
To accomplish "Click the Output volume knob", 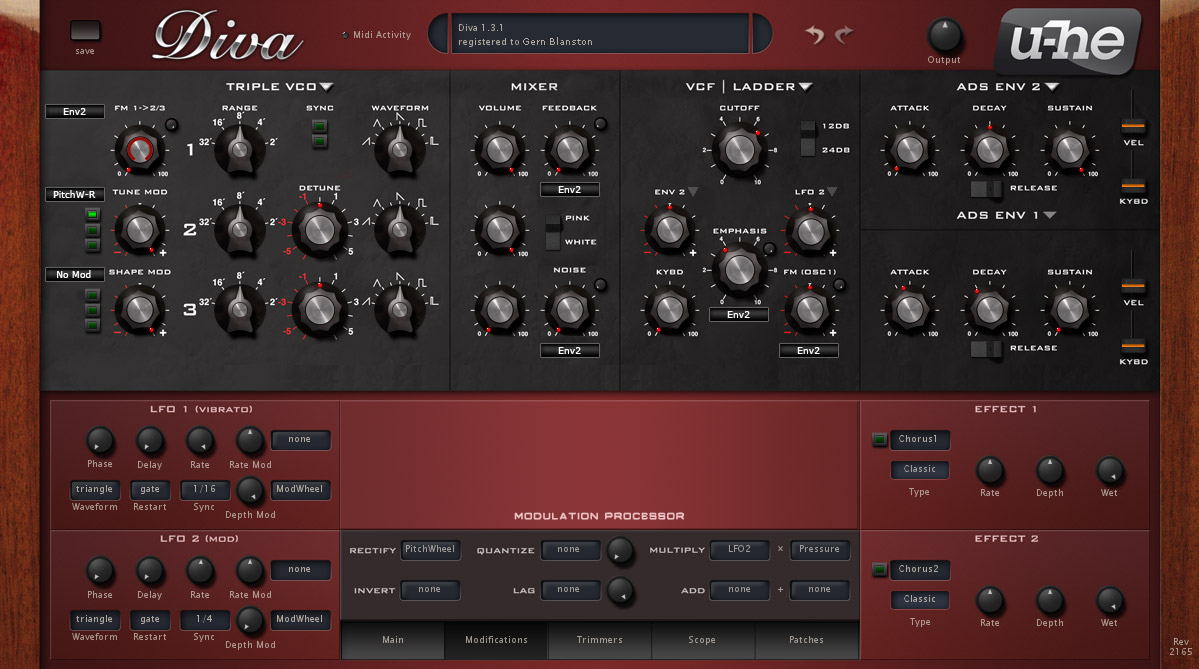I will tap(944, 35).
